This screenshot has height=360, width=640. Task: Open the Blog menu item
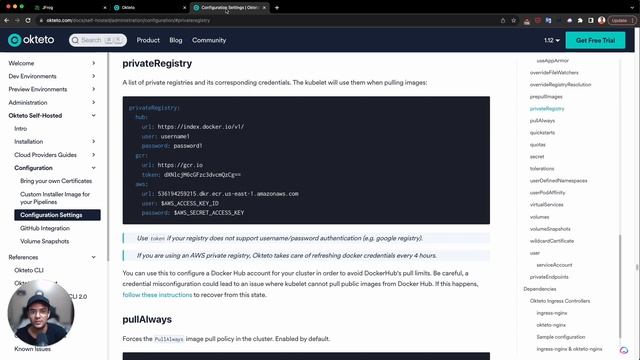[176, 40]
